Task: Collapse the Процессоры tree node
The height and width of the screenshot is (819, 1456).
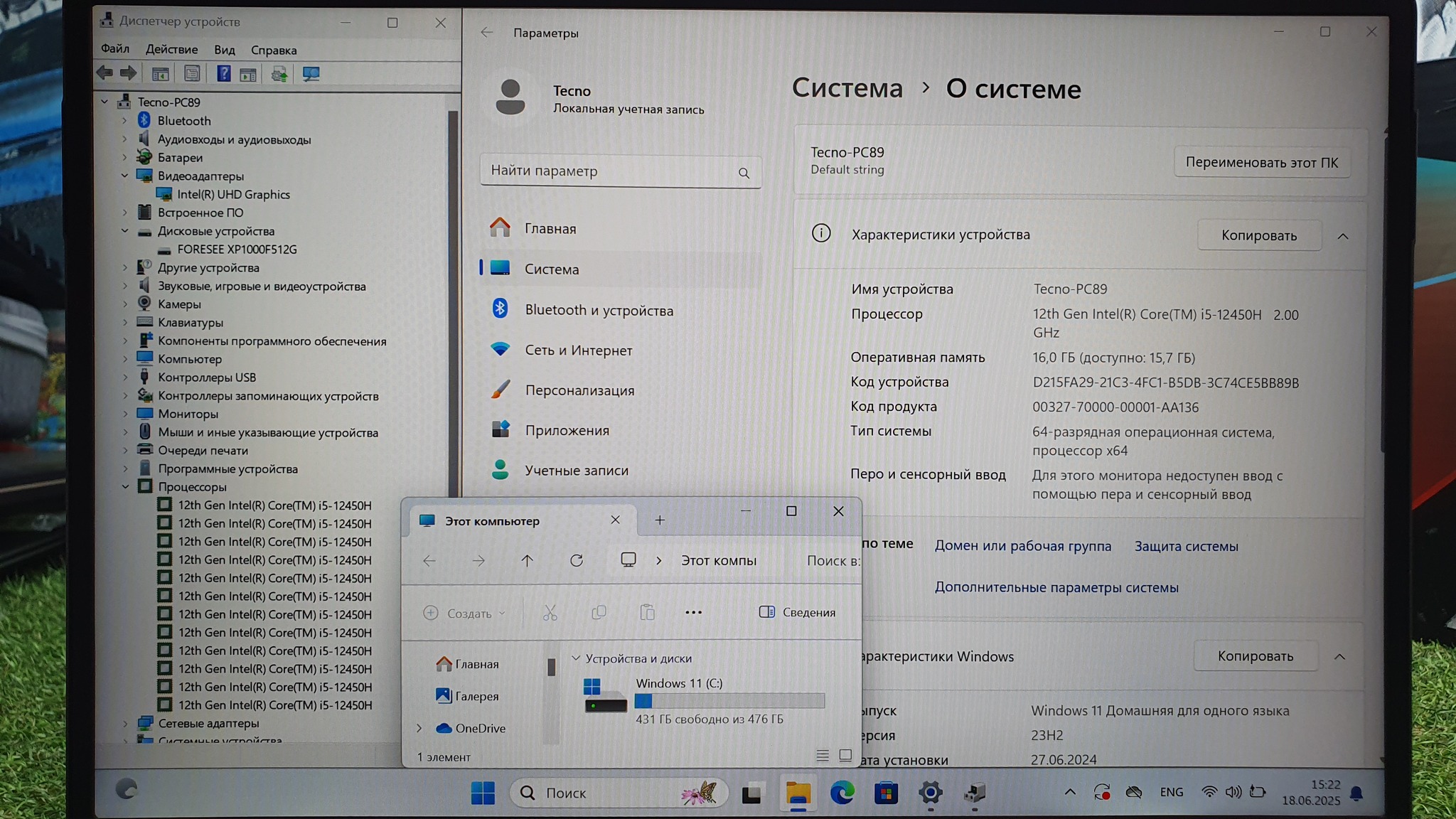Action: click(126, 487)
